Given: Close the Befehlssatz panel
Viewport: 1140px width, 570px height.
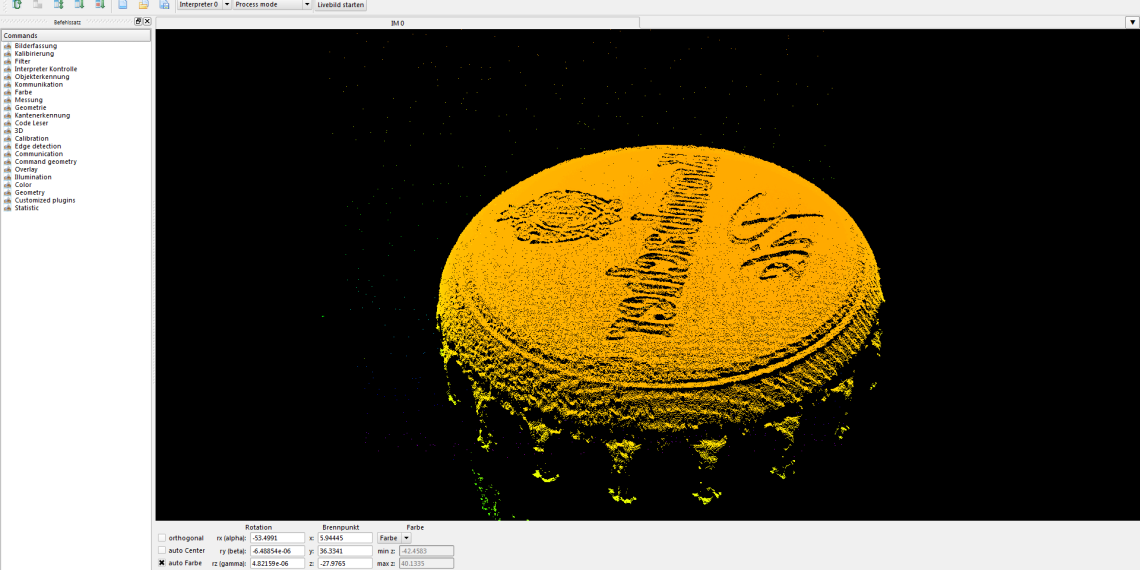Looking at the screenshot, I should pos(147,21).
